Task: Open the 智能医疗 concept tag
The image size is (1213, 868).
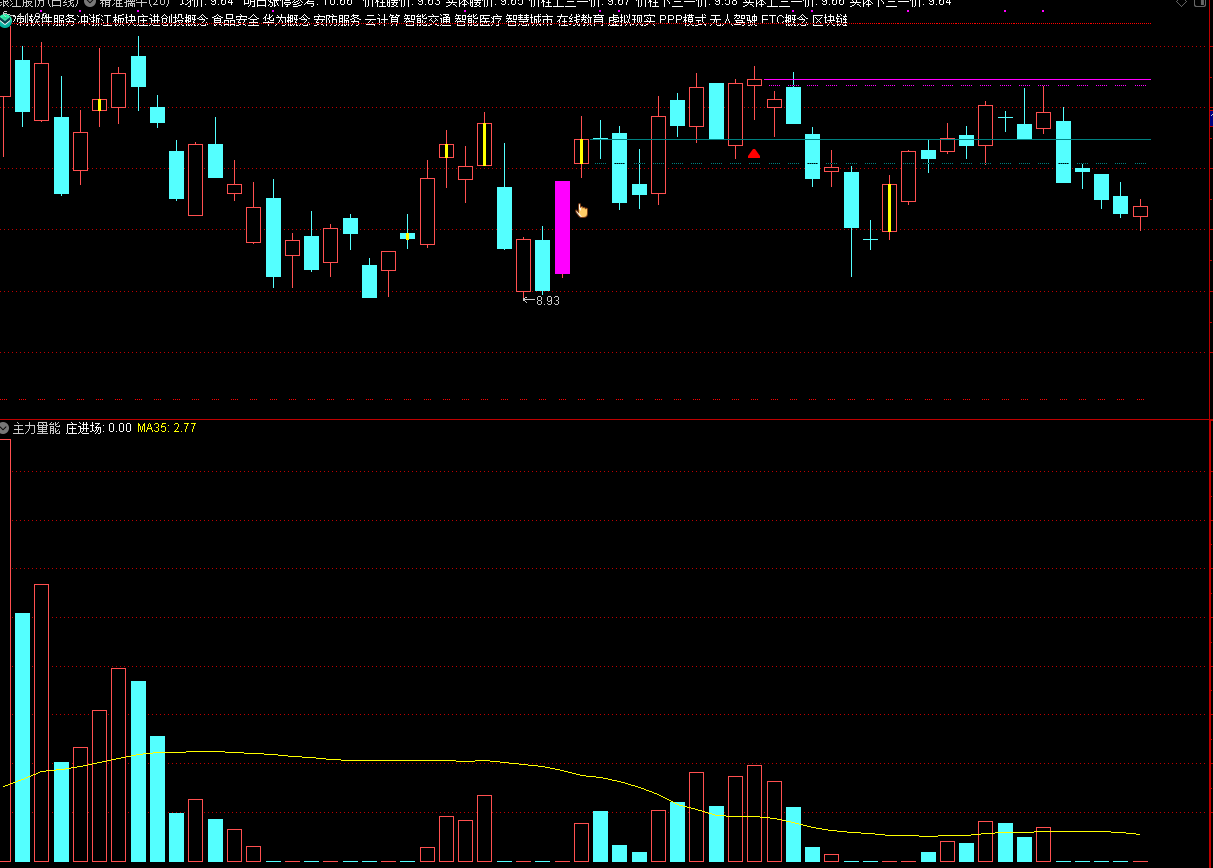Action: [478, 20]
